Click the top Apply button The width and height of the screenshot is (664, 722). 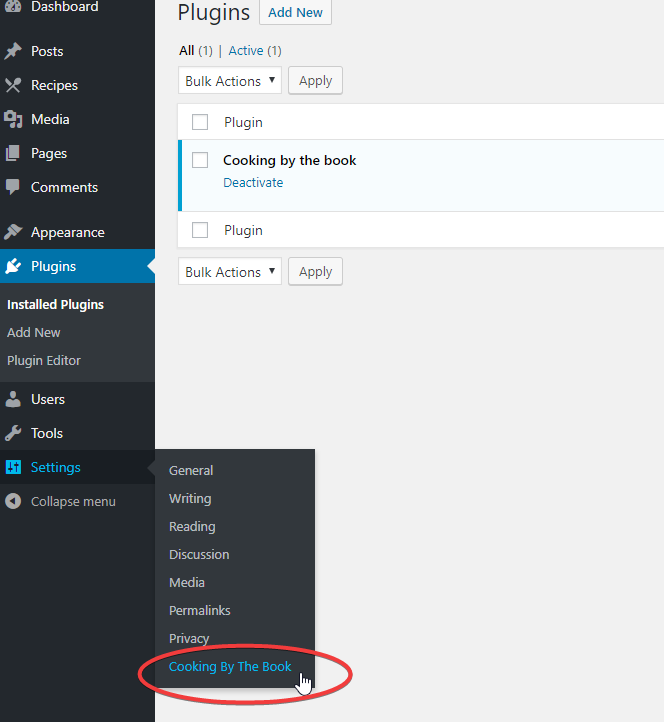(315, 81)
